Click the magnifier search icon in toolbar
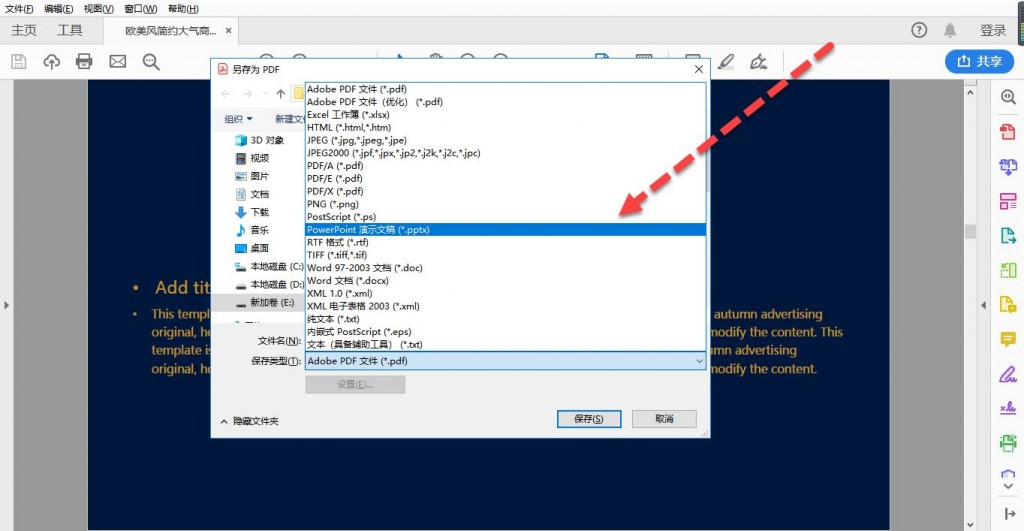 151,61
